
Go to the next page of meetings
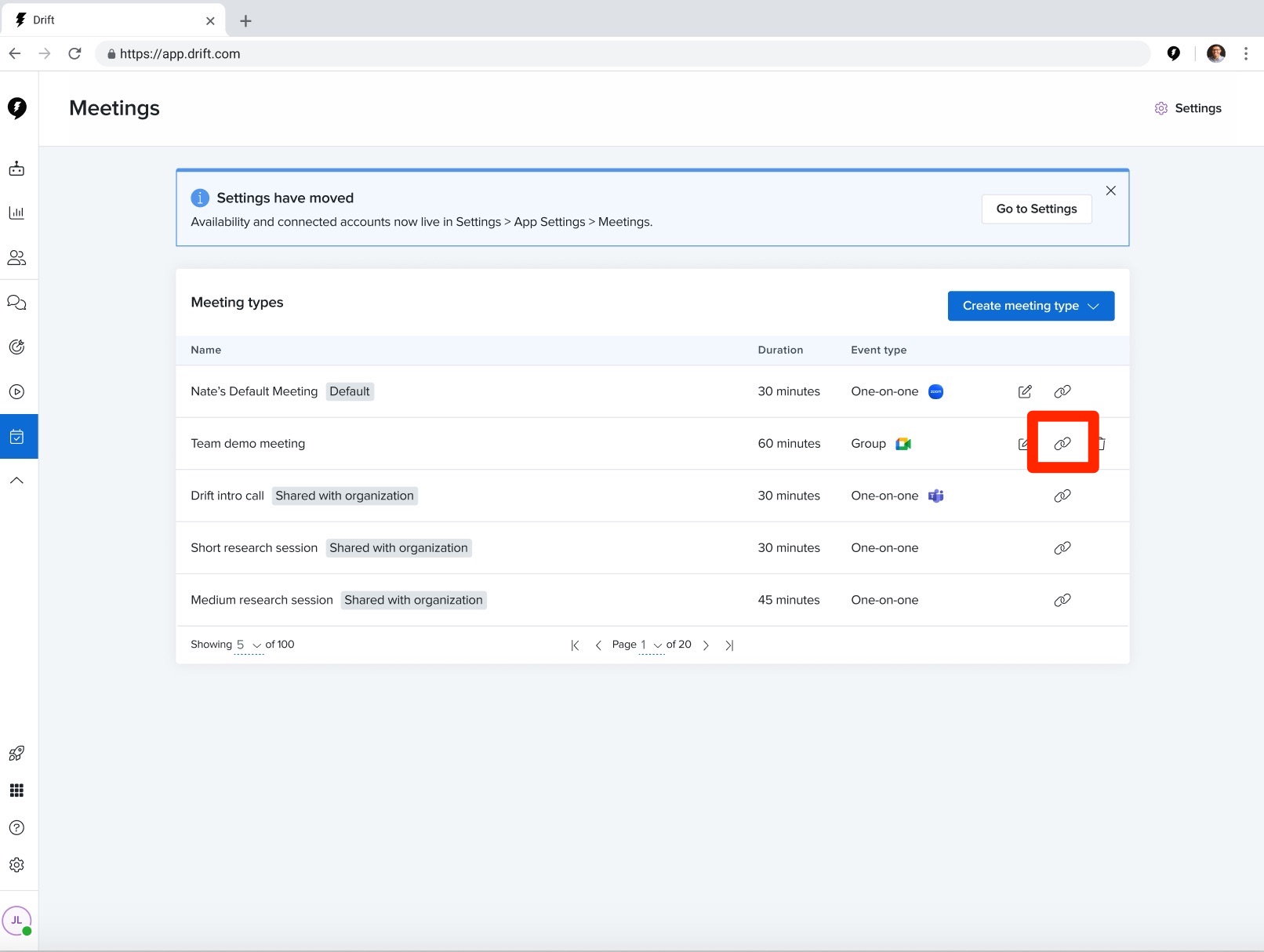pyautogui.click(x=706, y=645)
